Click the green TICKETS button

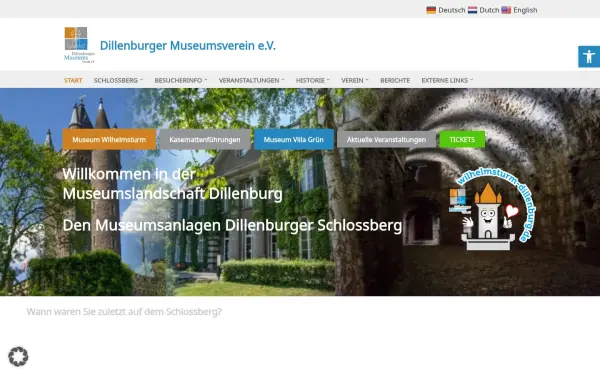(x=462, y=140)
